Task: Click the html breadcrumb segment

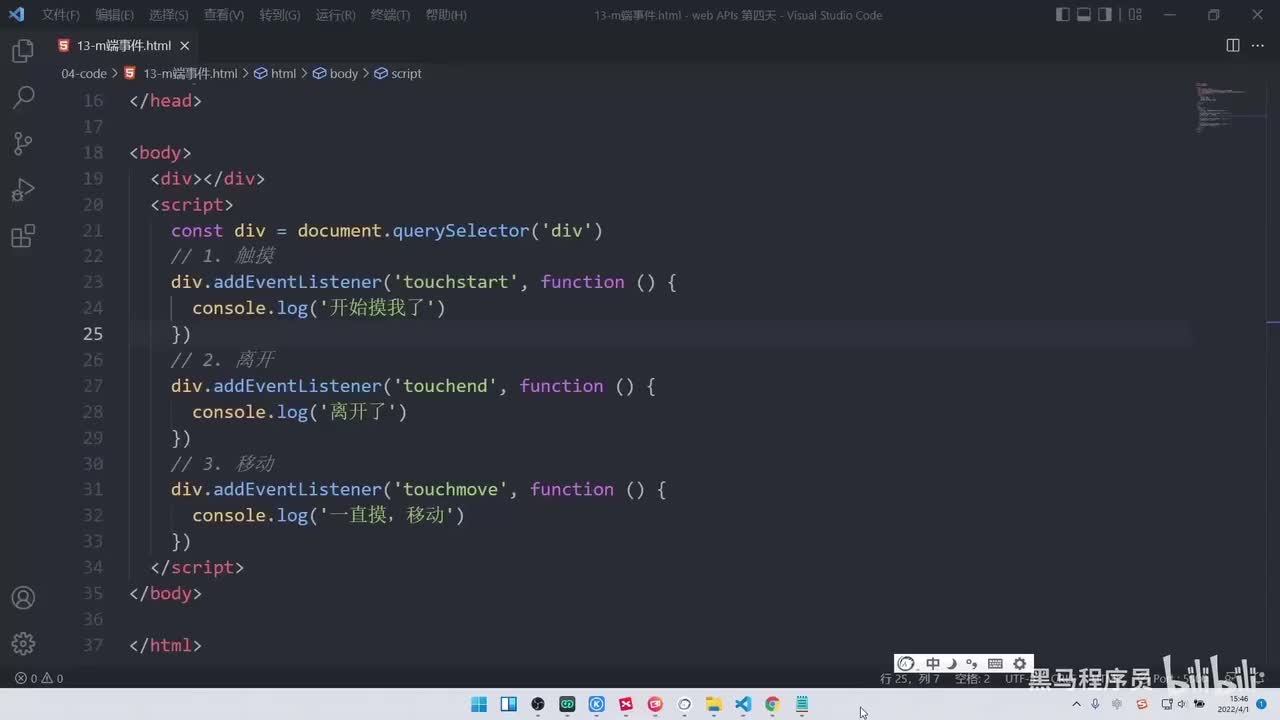Action: pos(276,74)
